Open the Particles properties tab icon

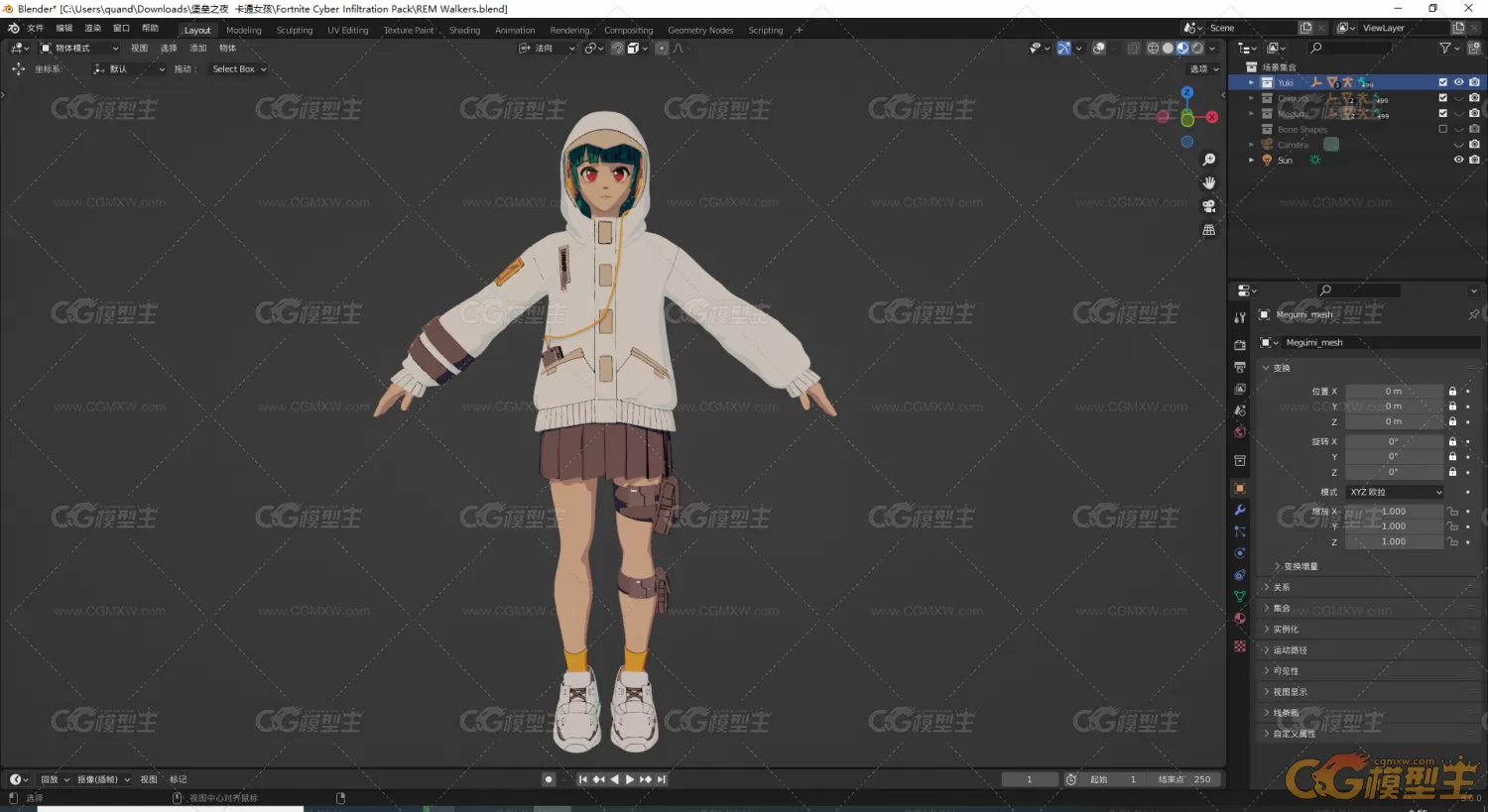pos(1240,531)
